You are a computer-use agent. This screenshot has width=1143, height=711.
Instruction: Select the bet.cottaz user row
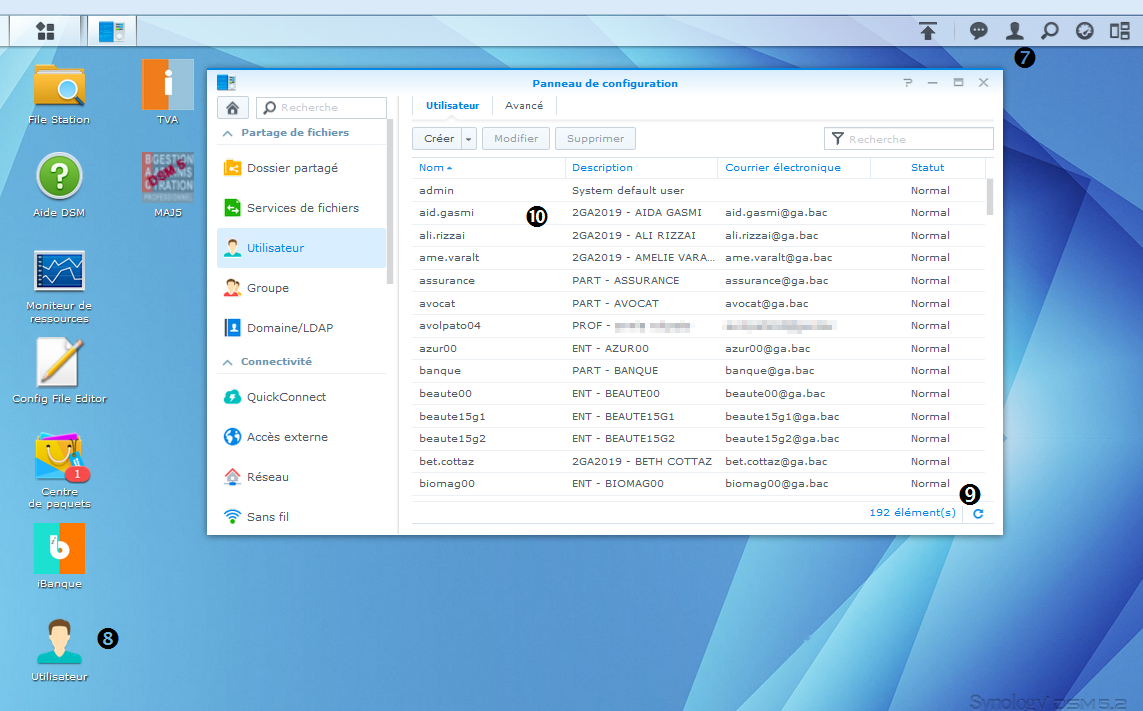coord(698,462)
